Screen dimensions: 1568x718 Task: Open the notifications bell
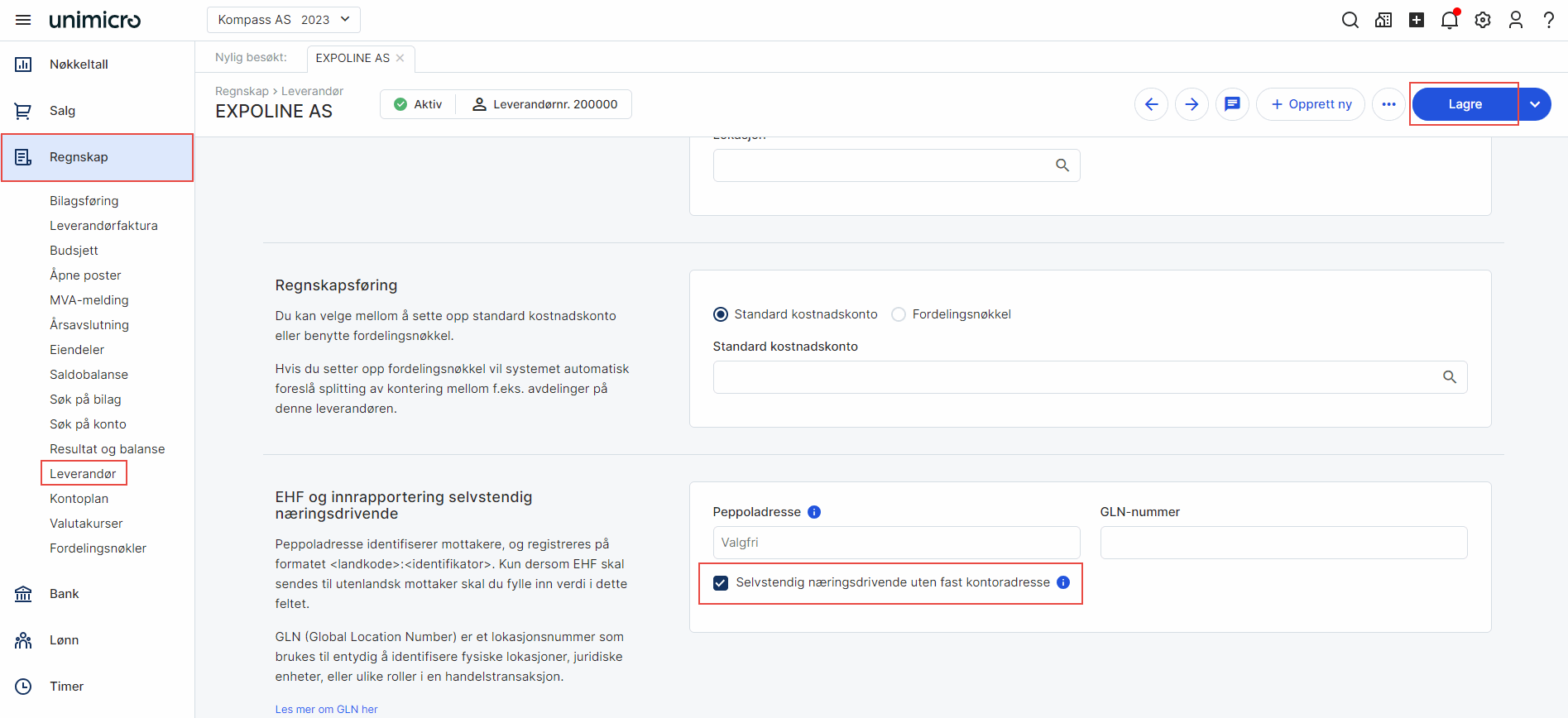click(x=1449, y=20)
